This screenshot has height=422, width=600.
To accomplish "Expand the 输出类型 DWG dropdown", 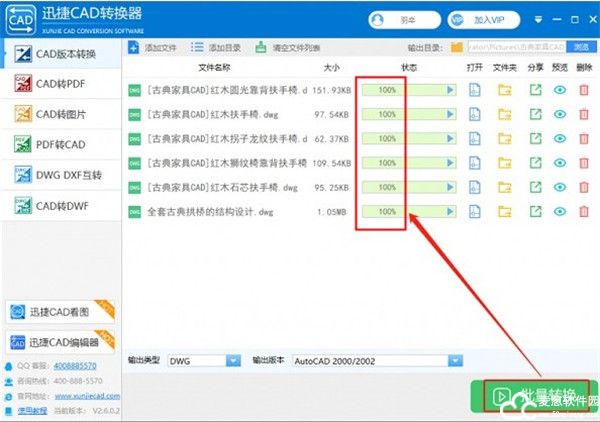I will coord(233,361).
